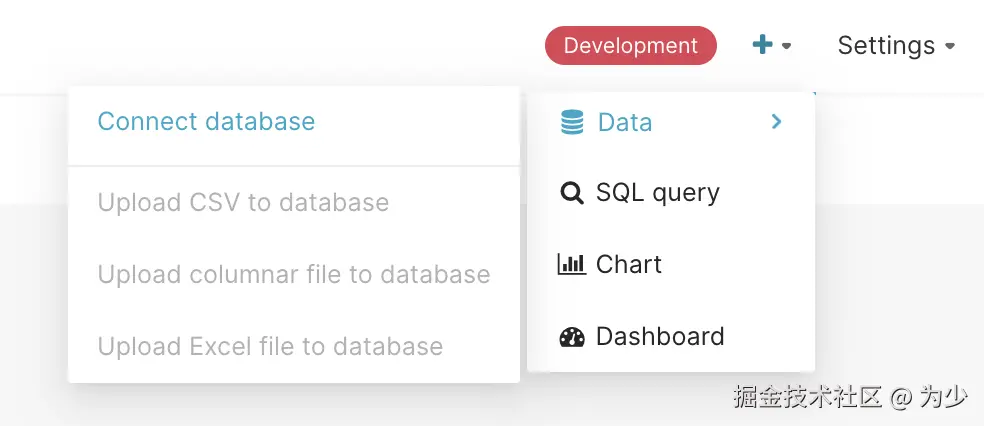Image resolution: width=984 pixels, height=426 pixels.
Task: Expand the caret next to the plus icon
Action: coord(787,46)
